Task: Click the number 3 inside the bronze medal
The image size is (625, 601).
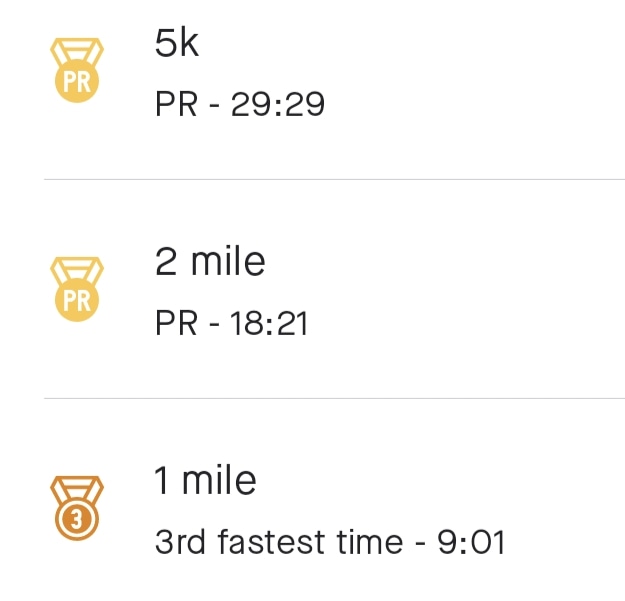Action: (x=77, y=519)
